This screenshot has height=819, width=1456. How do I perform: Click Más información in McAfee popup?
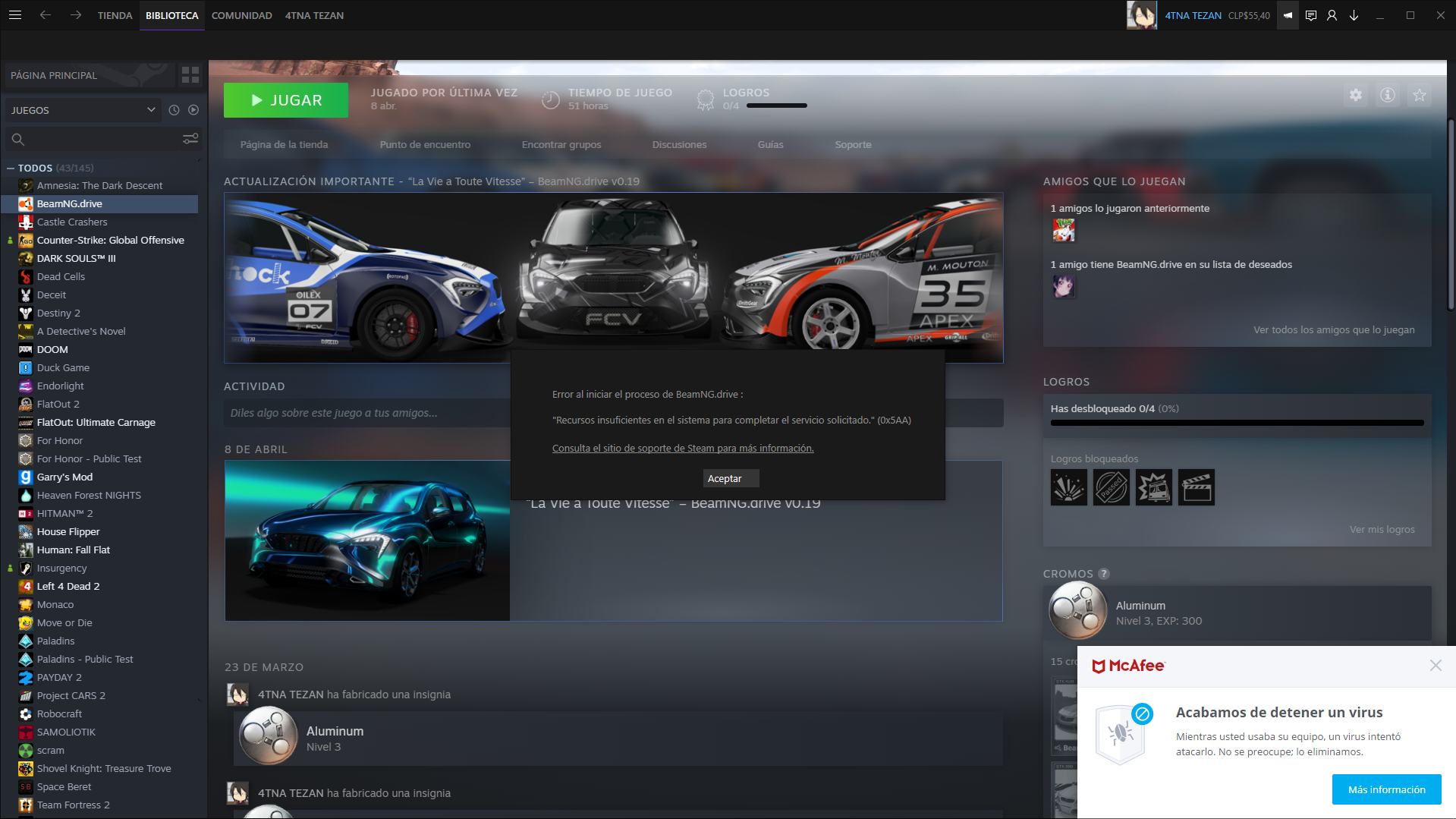pyautogui.click(x=1386, y=789)
